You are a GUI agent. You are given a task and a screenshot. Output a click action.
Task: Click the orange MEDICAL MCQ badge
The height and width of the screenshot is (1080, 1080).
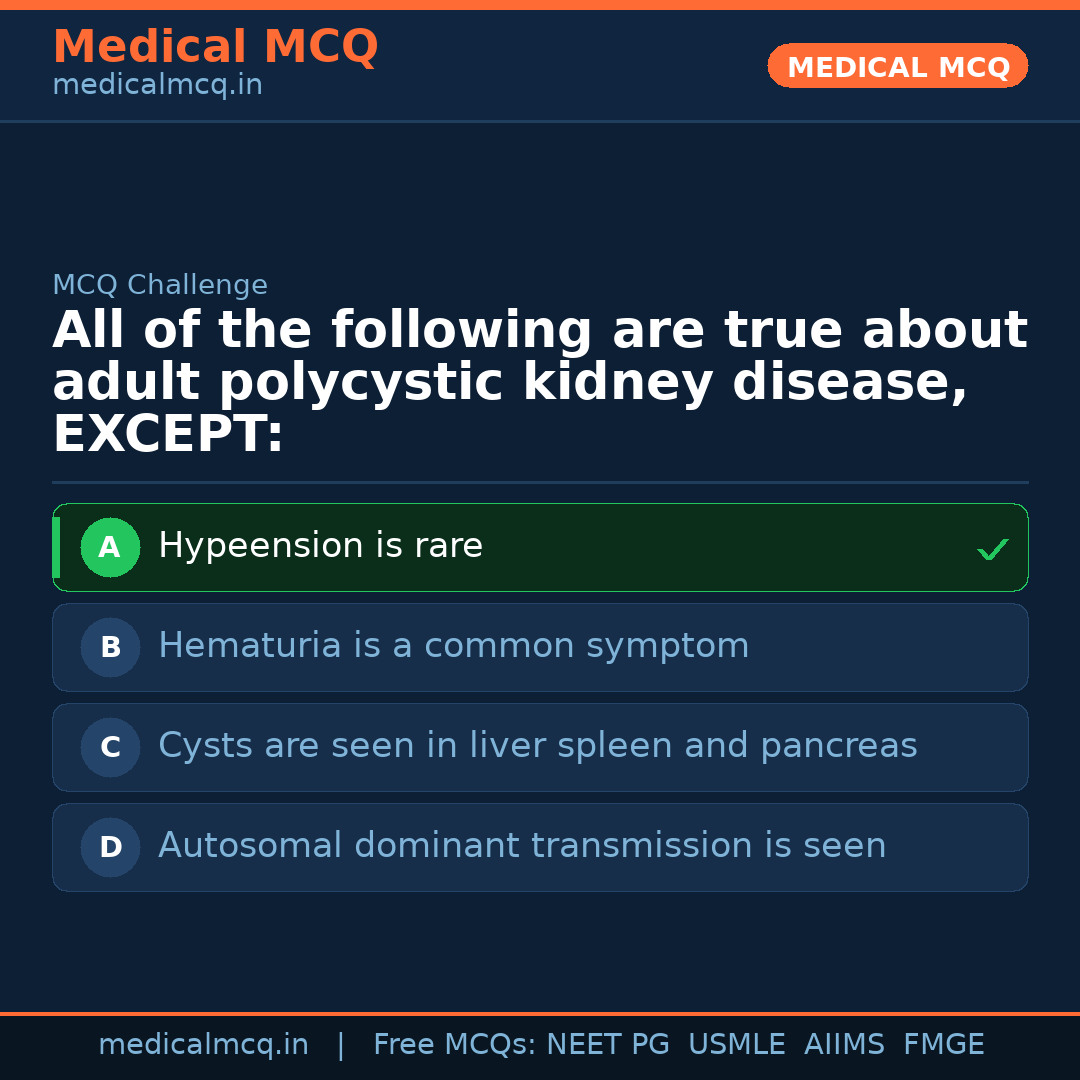tap(897, 66)
